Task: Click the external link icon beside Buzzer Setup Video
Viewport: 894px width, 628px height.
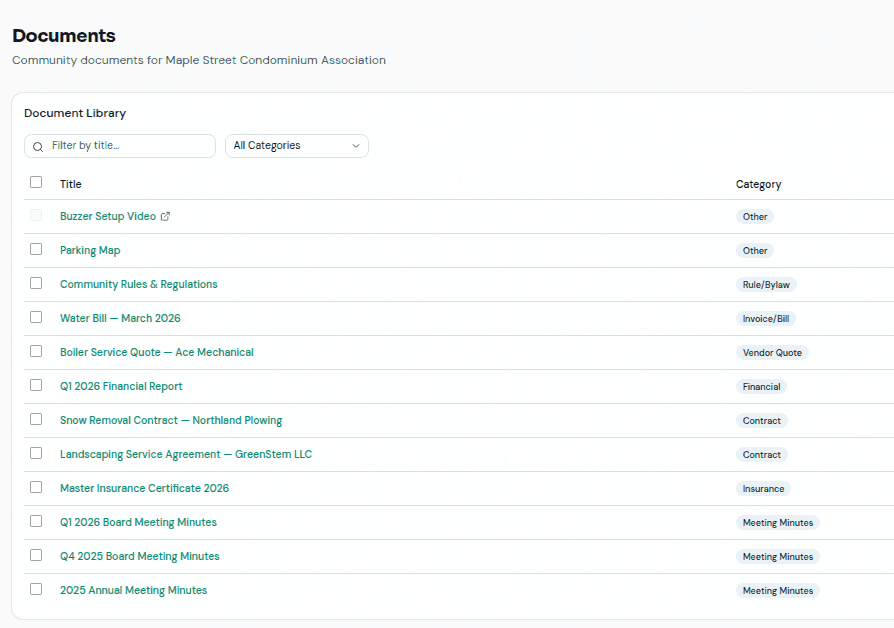Action: 165,216
